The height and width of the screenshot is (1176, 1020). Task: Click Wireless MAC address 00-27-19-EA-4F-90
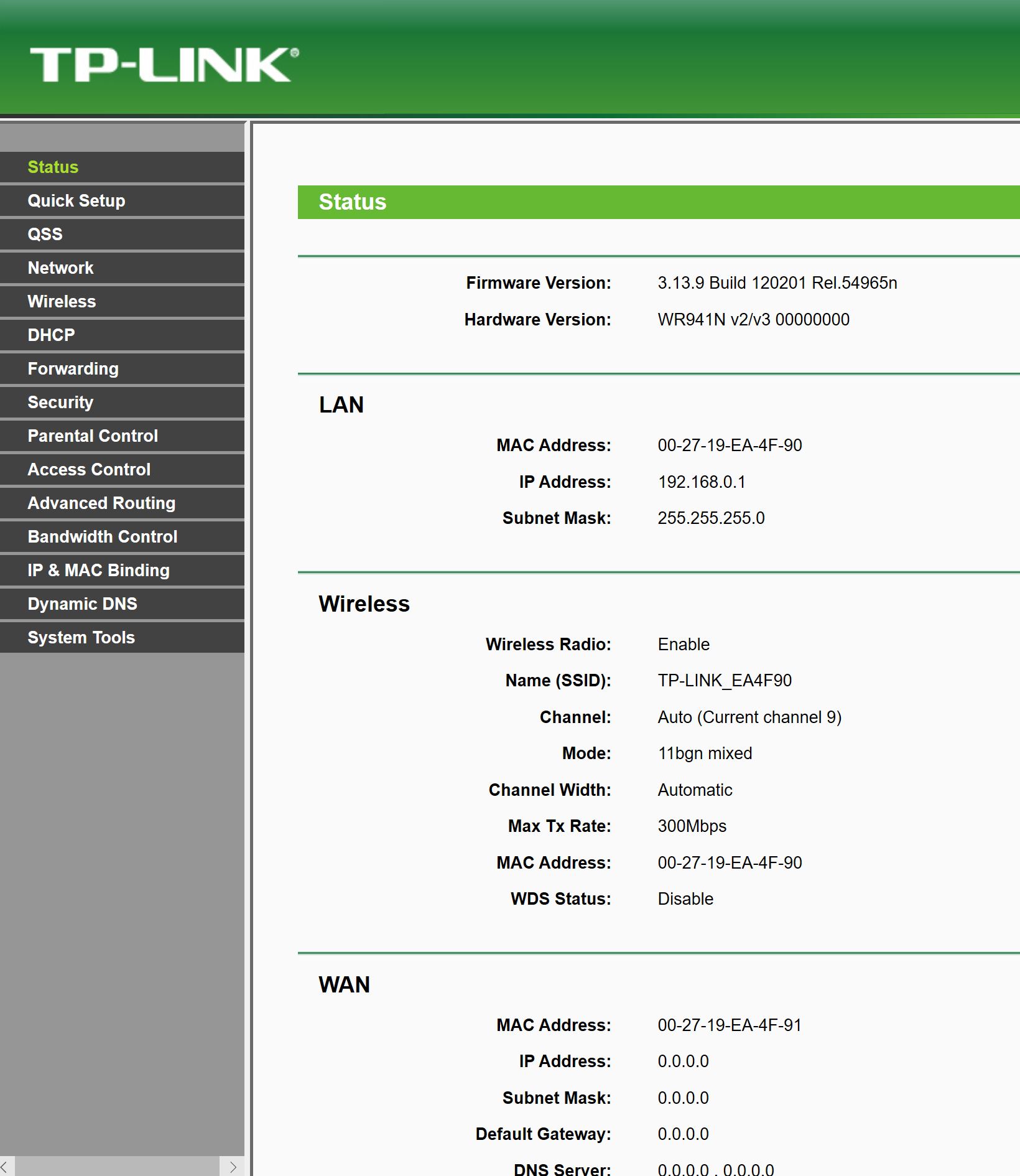tap(730, 863)
